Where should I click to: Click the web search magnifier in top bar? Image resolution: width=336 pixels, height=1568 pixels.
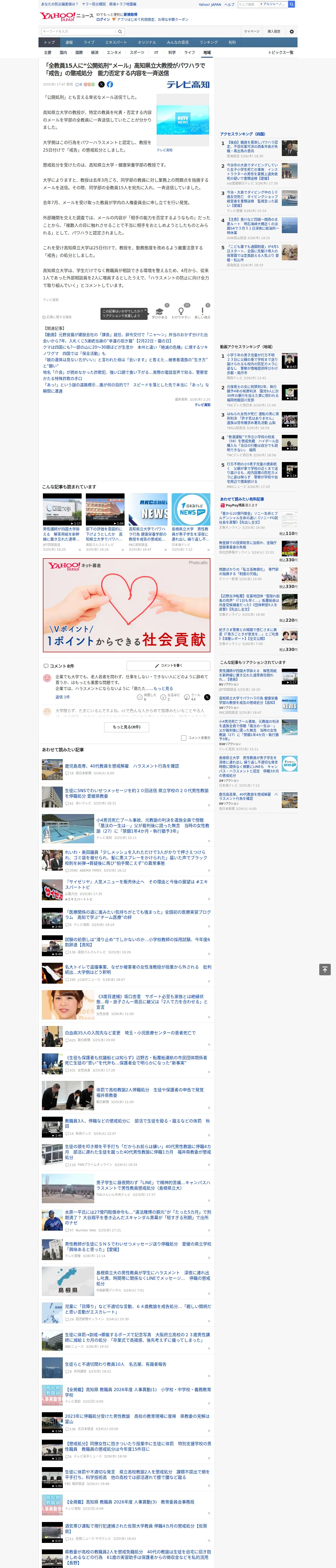pos(292,4)
